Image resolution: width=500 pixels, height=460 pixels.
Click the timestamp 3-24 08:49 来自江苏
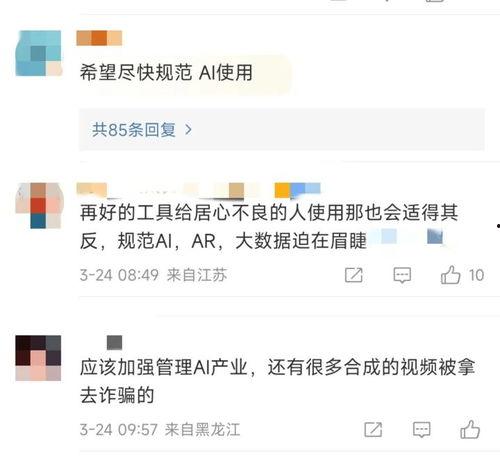(153, 275)
